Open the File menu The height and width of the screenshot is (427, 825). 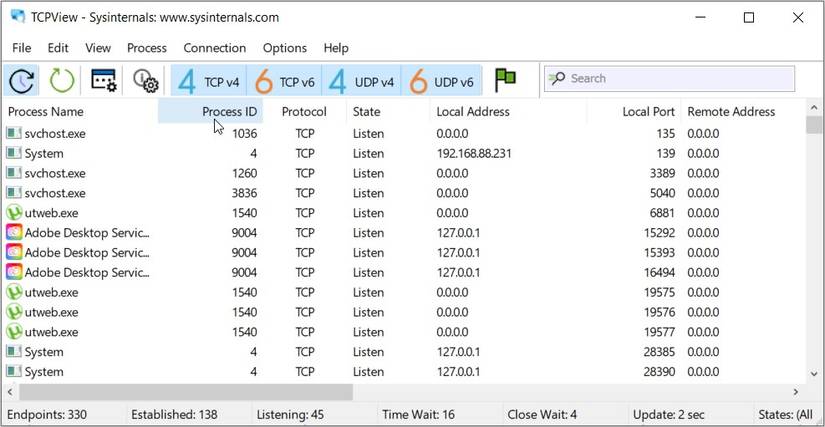tap(22, 48)
